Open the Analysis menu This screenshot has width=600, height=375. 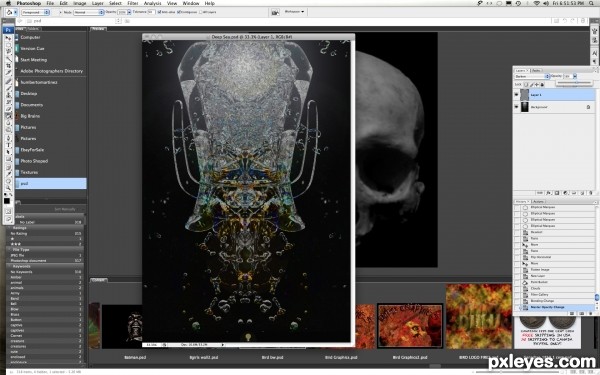click(x=152, y=3)
